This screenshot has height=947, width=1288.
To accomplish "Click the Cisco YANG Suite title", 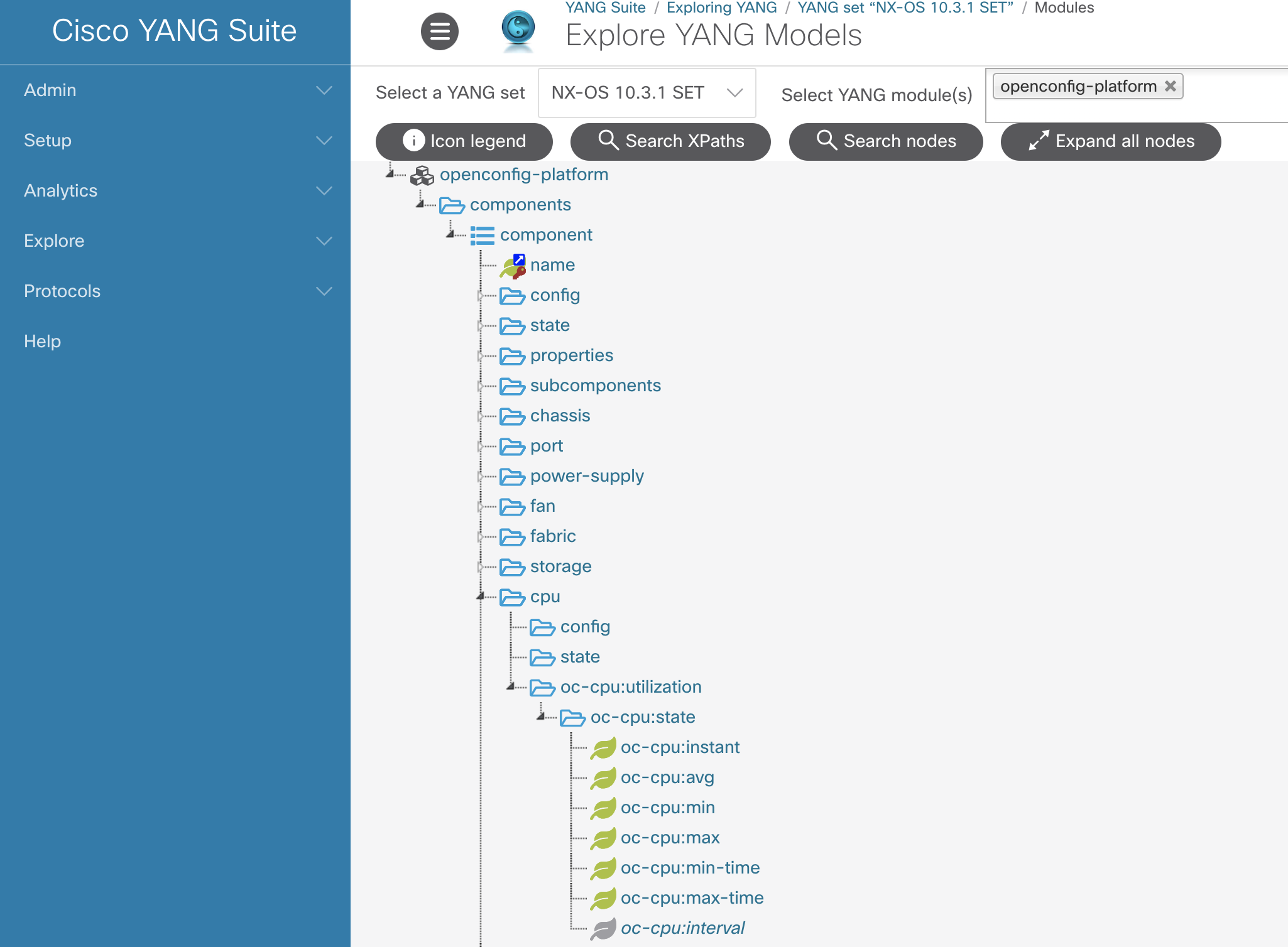I will (175, 31).
